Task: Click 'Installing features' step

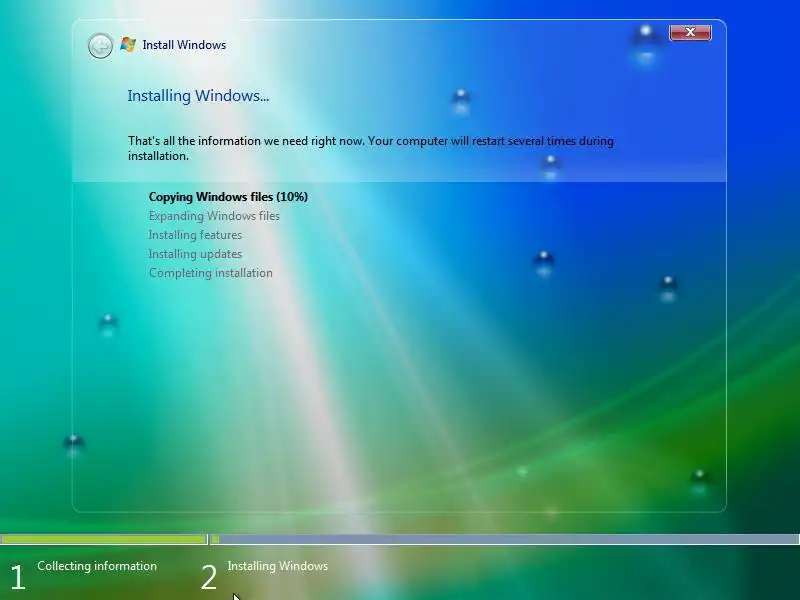Action: point(195,235)
